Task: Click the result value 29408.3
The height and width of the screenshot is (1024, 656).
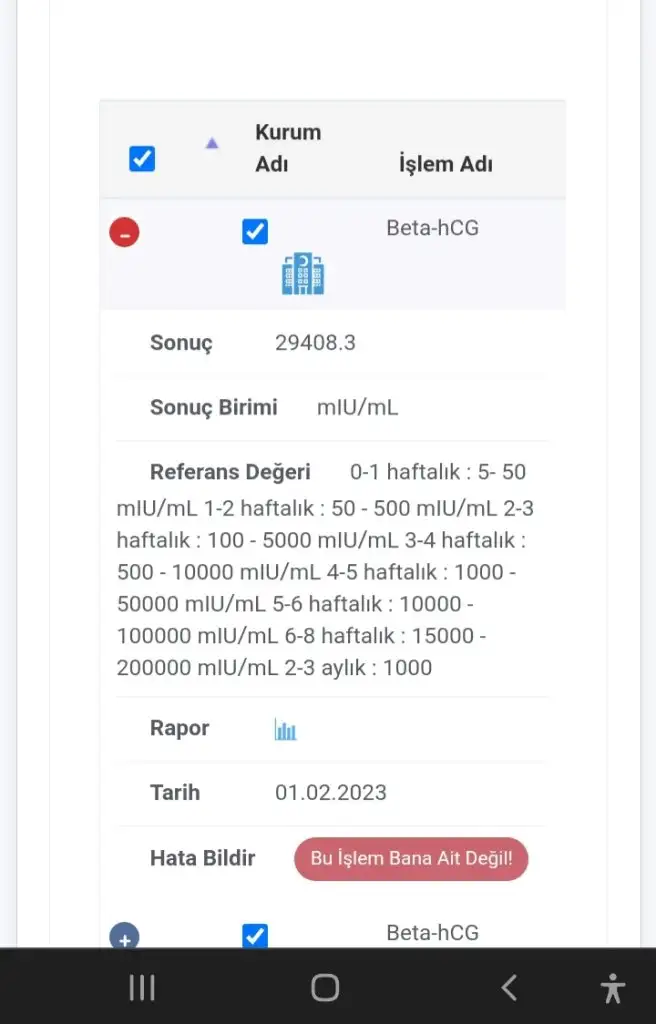Action: coord(315,342)
